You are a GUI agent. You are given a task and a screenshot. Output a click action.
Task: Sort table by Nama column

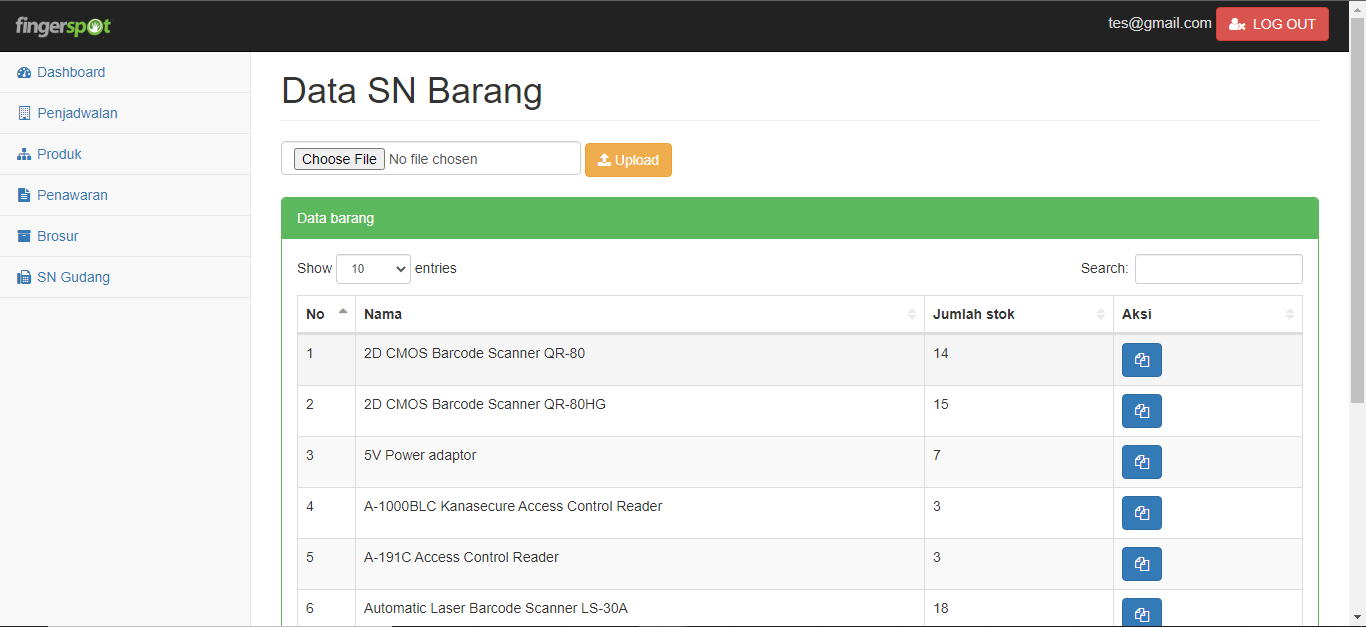point(639,314)
